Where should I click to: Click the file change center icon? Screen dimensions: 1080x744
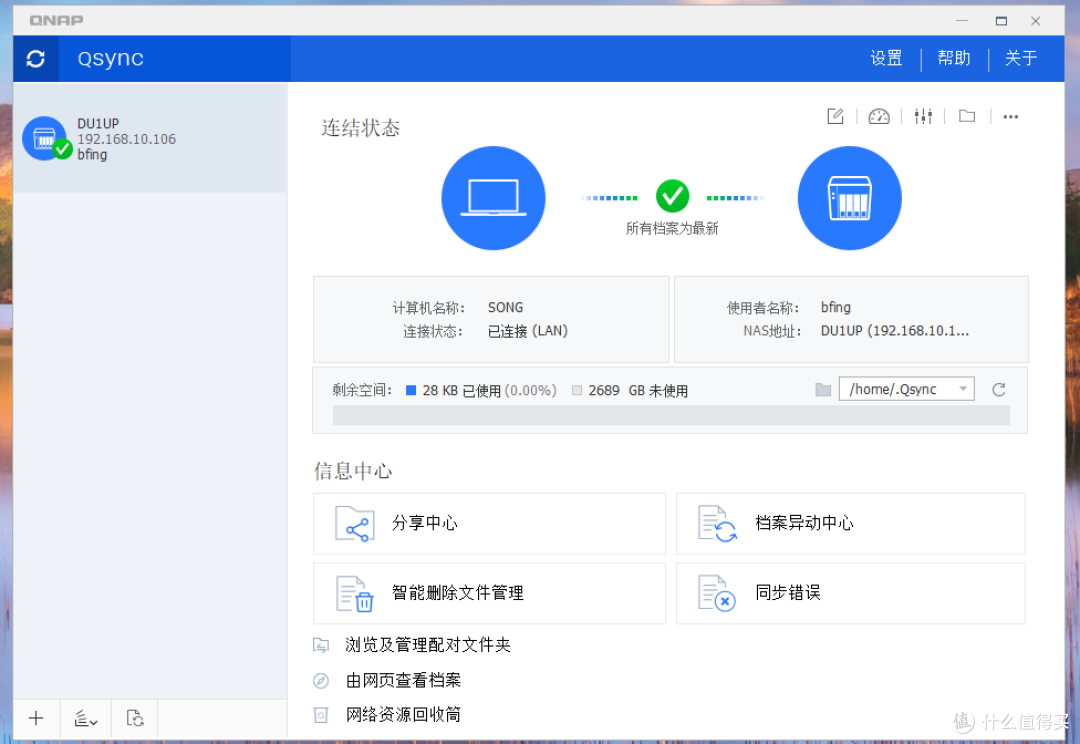click(x=717, y=524)
